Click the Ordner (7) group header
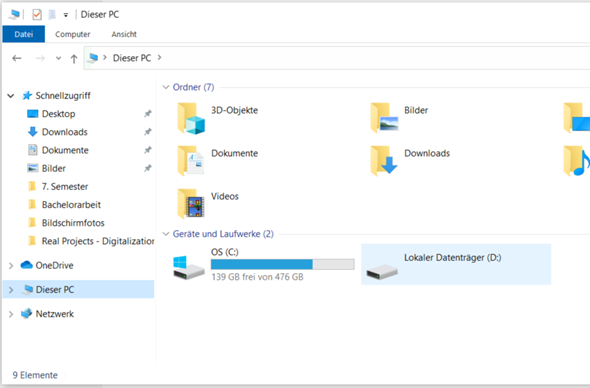This screenshot has height=388, width=590. [x=193, y=87]
